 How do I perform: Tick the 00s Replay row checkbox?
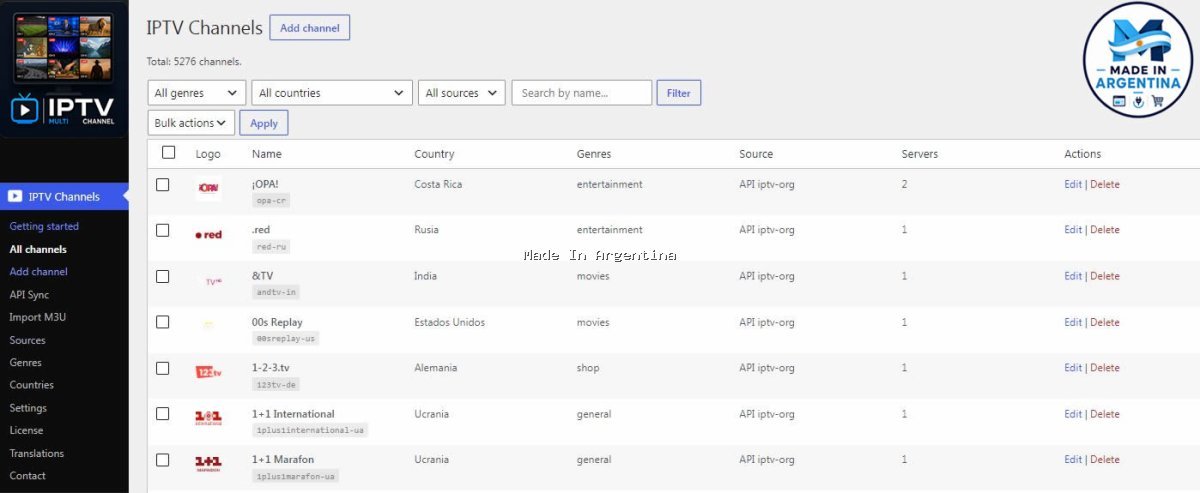[x=163, y=322]
